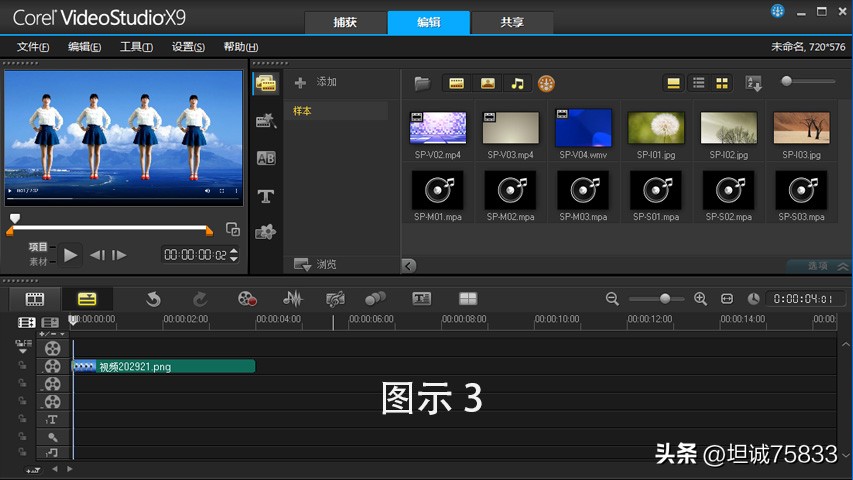Toggle showing audio files in library
Screen dimensions: 853x480
point(517,83)
